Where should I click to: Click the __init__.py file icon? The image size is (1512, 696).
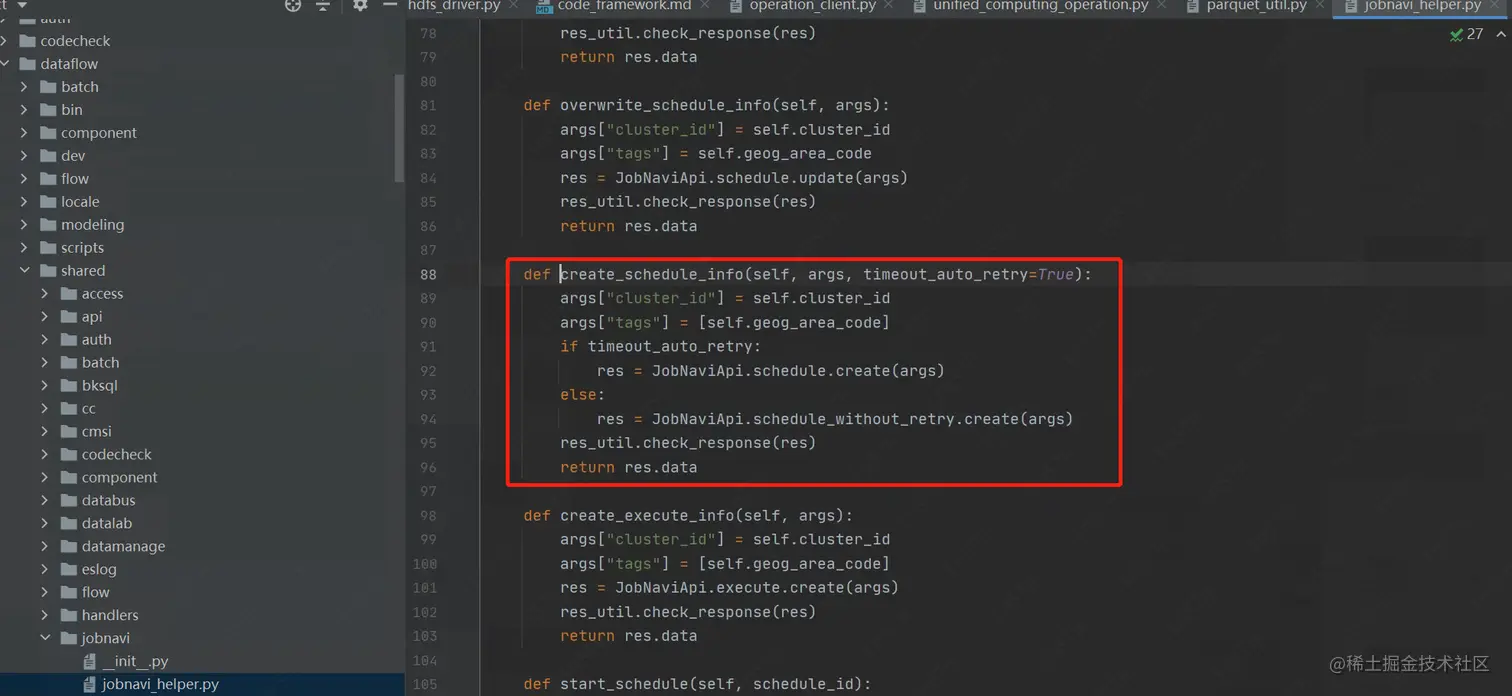[90, 662]
